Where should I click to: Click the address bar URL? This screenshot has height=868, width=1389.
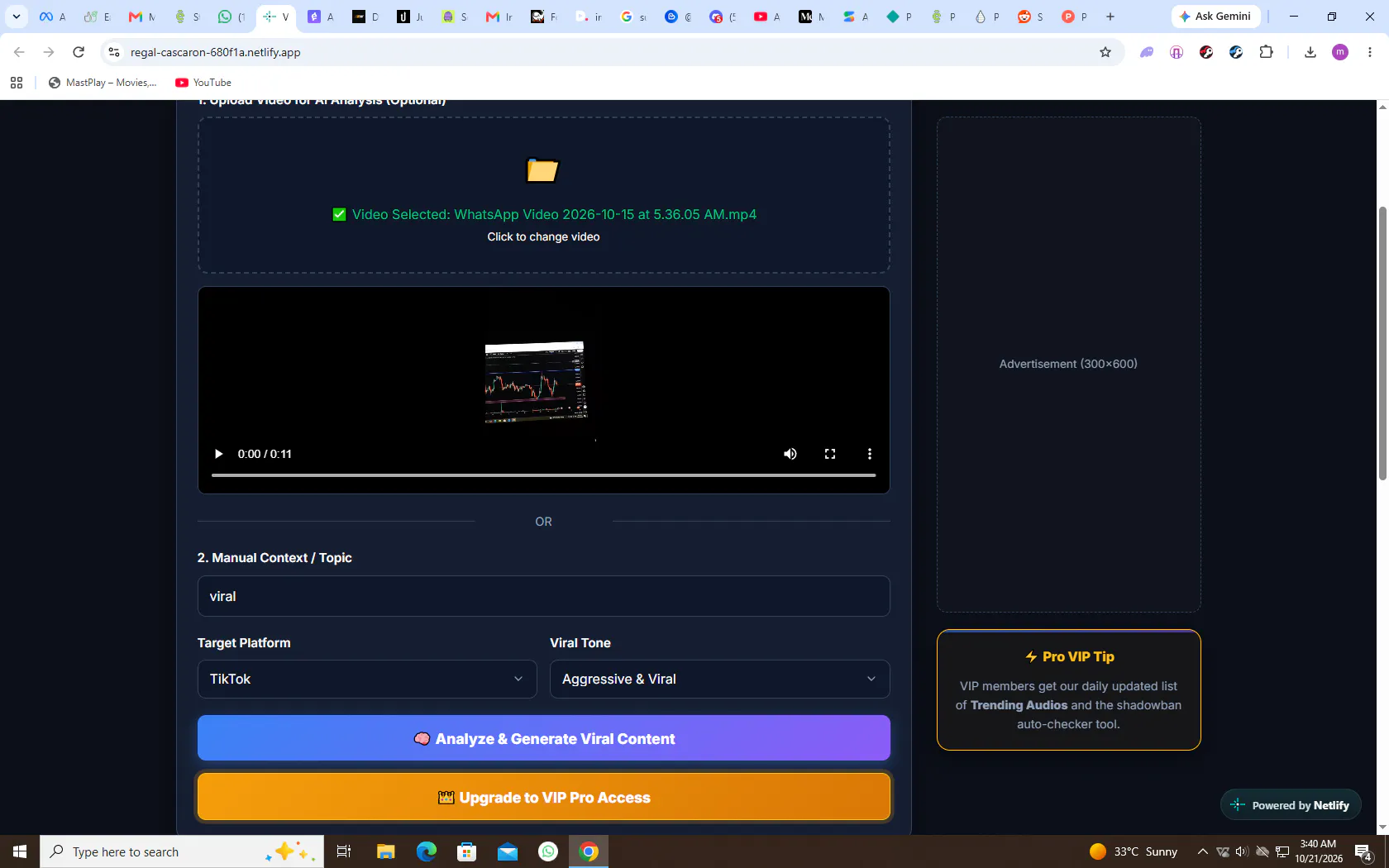[x=216, y=52]
